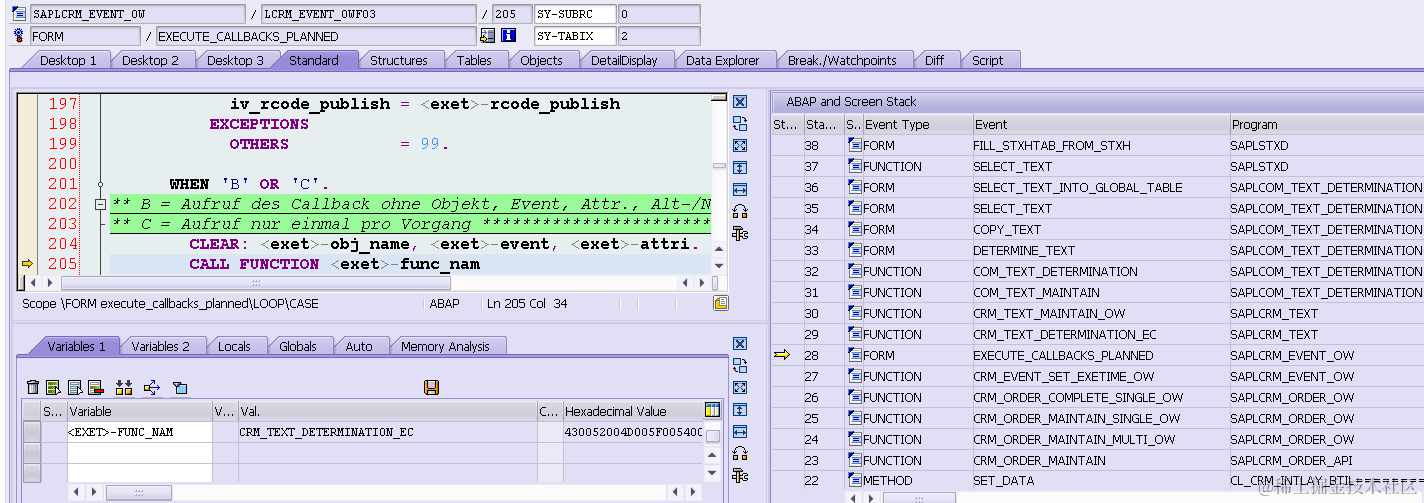Maximize variables tool vertically
Image resolution: width=1424 pixels, height=503 pixels.
pos(740,410)
